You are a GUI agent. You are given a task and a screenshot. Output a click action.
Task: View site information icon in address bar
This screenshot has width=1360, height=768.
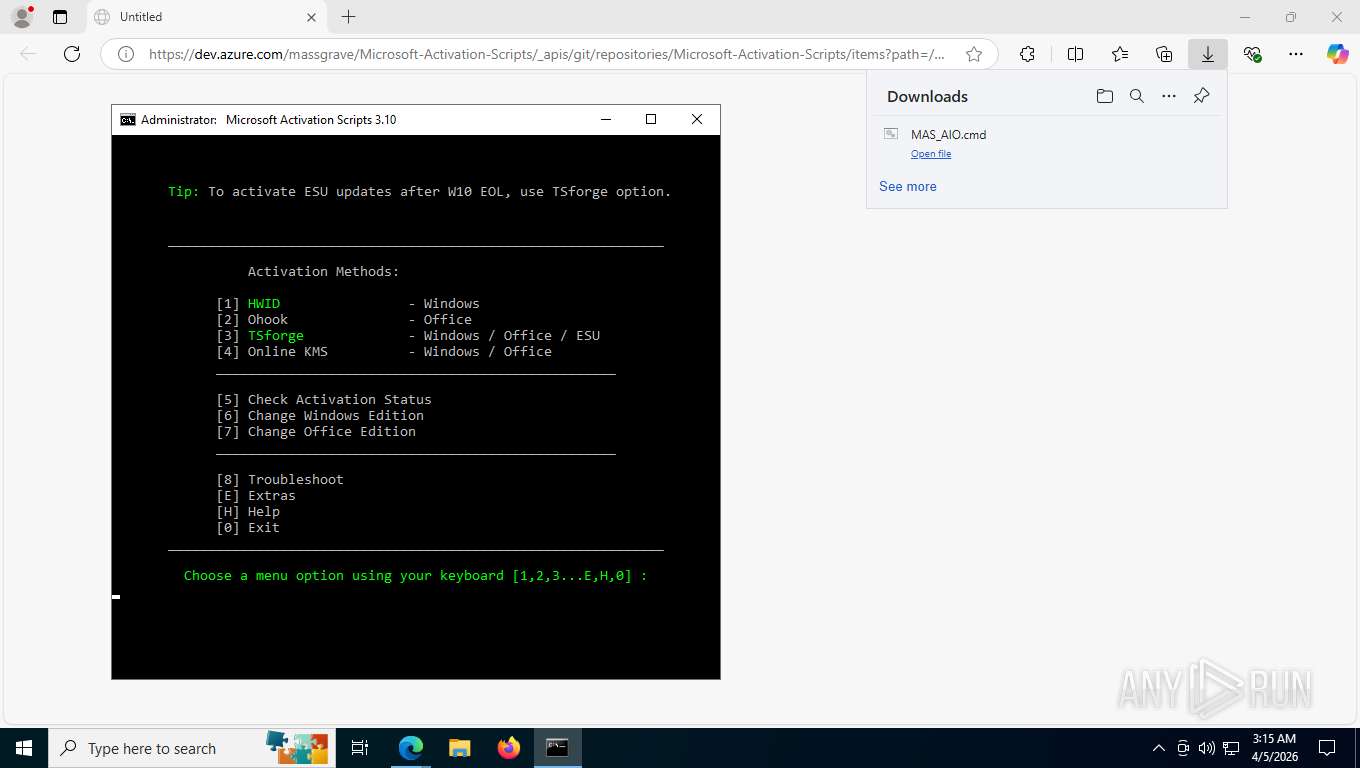tap(126, 55)
